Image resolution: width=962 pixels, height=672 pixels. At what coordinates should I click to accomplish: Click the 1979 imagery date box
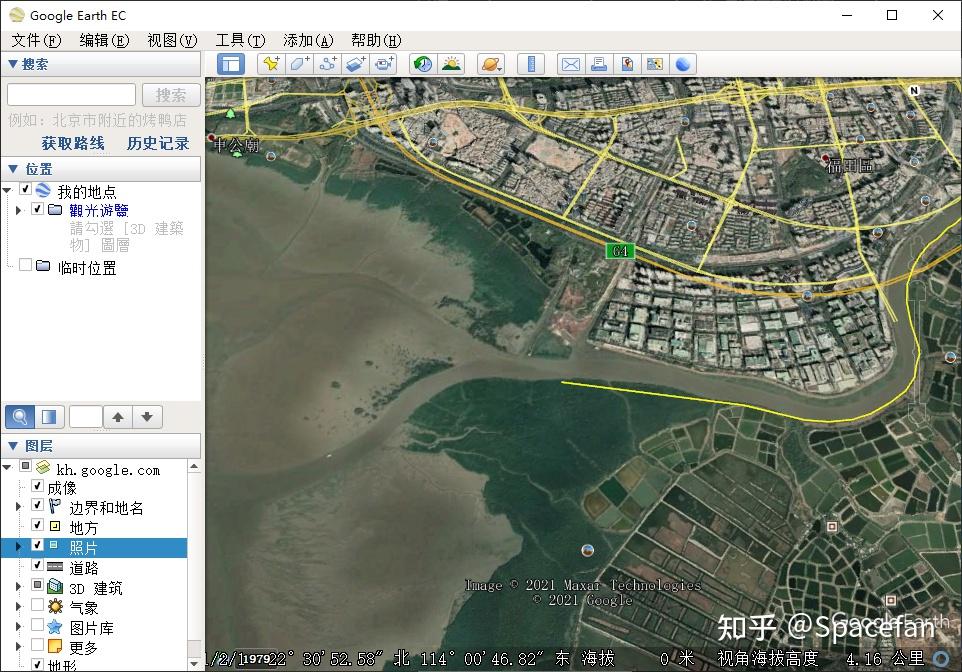coord(254,658)
